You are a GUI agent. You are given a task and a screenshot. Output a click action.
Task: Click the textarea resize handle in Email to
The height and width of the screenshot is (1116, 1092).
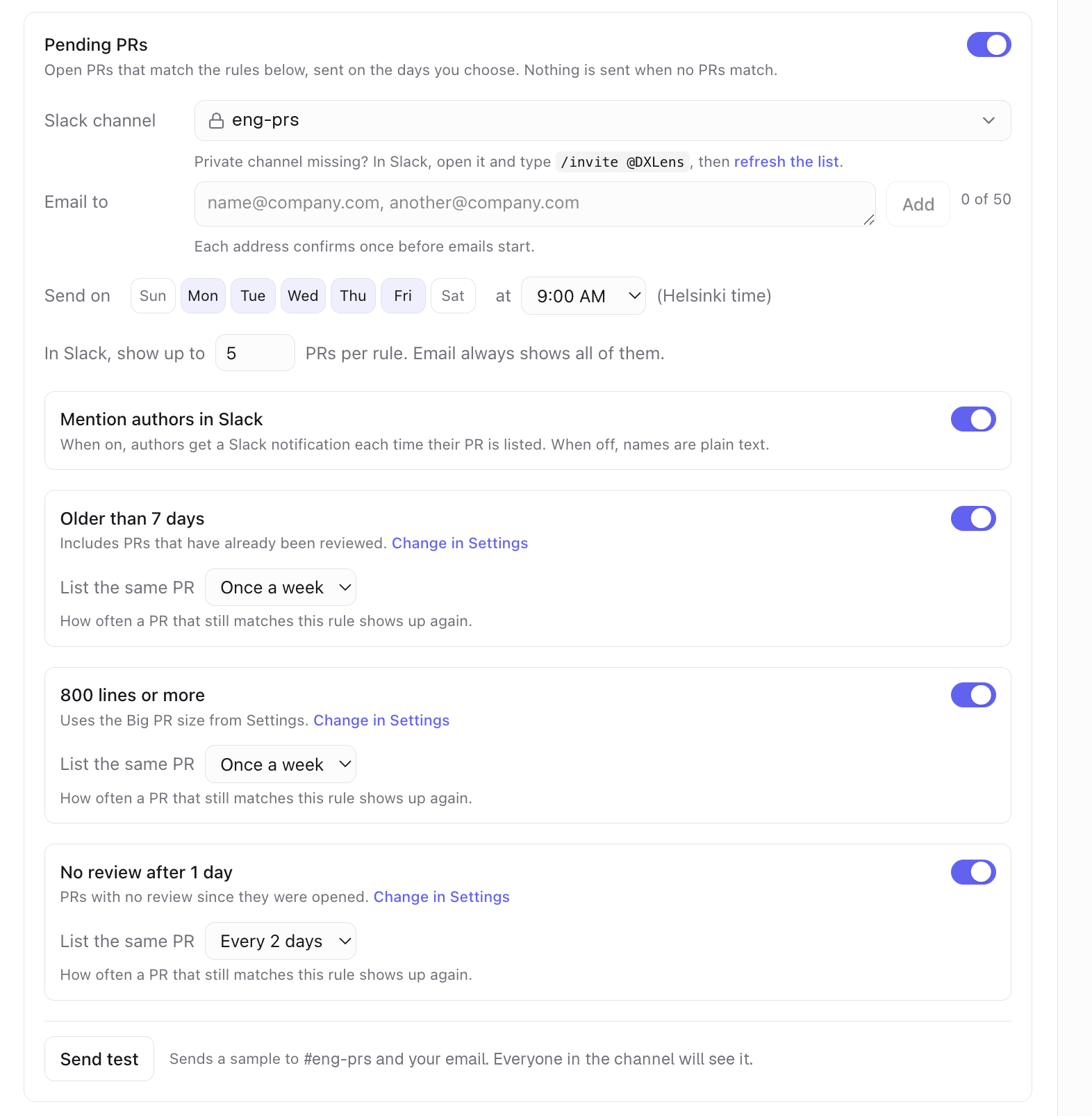pyautogui.click(x=868, y=220)
